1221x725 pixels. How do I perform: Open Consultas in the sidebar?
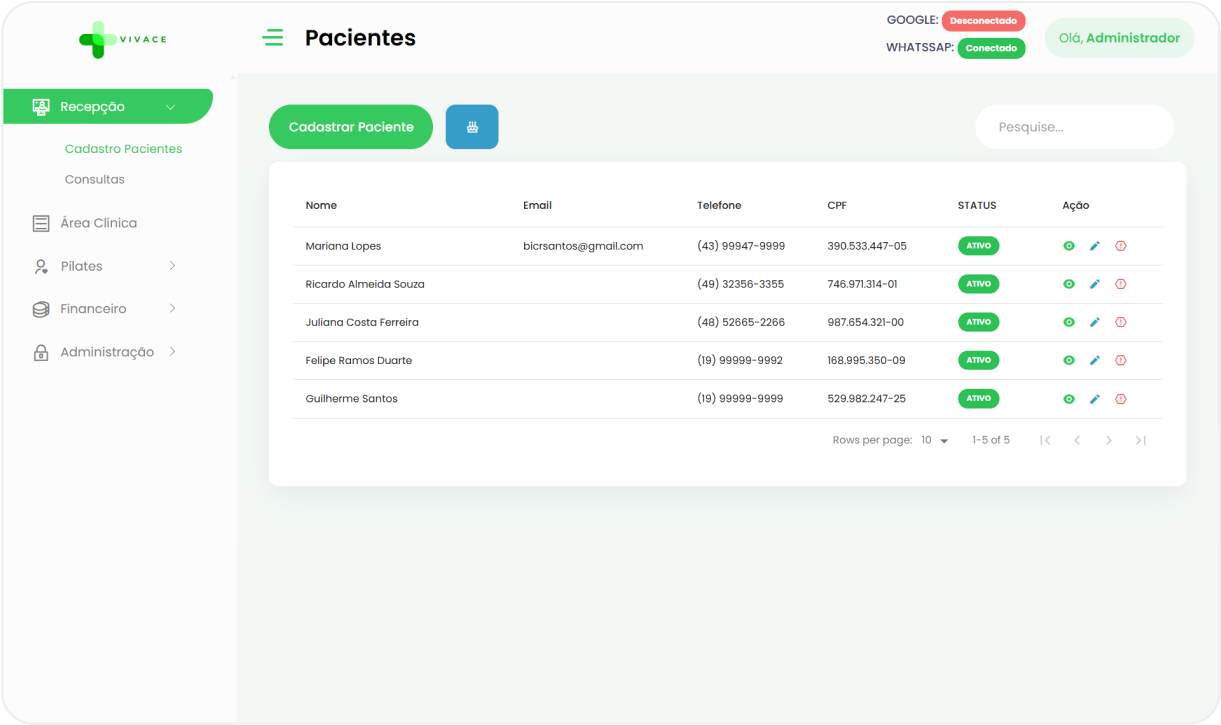(x=94, y=180)
